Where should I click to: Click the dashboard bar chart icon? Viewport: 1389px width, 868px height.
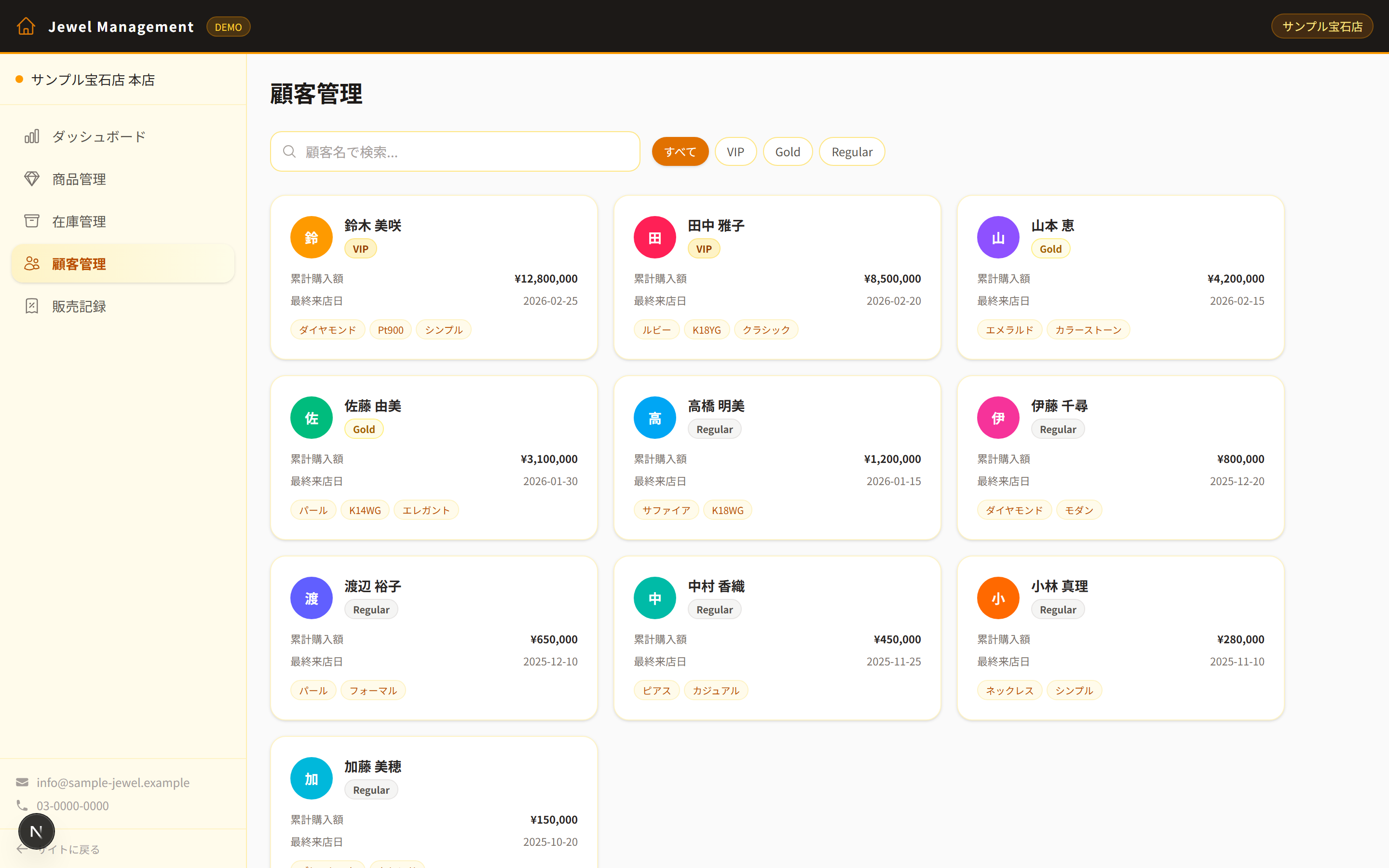click(x=31, y=136)
